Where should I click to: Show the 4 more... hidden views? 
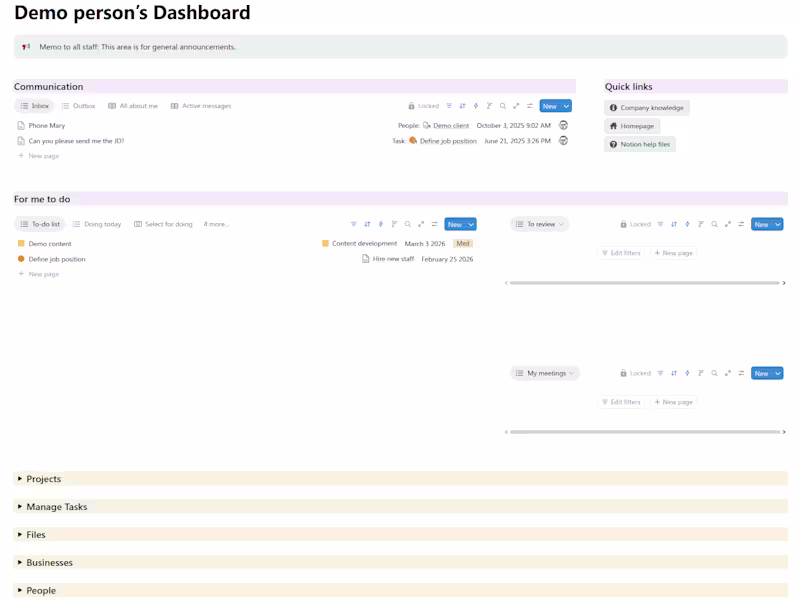(216, 224)
